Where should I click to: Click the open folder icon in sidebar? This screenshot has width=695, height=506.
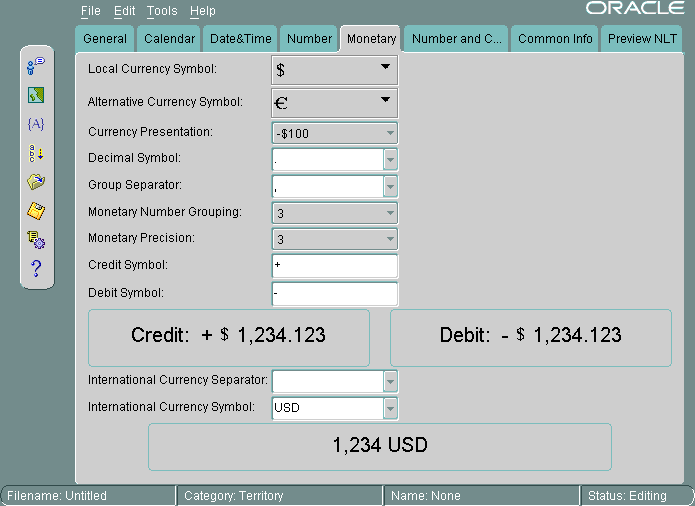click(36, 182)
